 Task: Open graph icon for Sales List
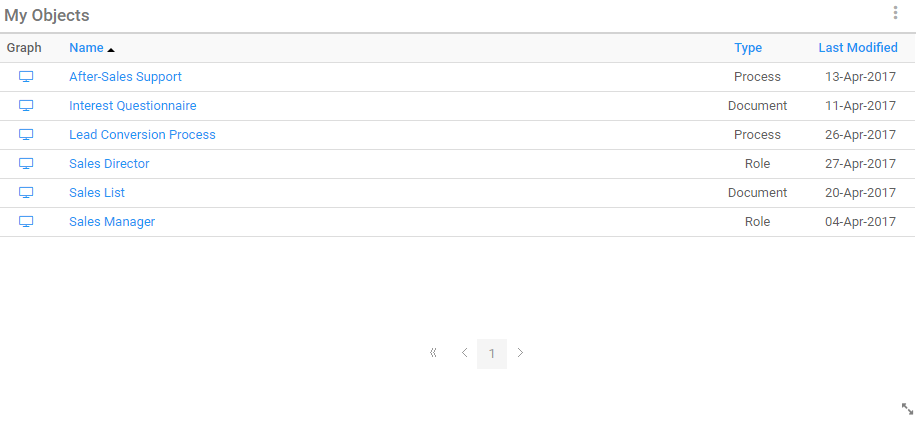(x=26, y=193)
